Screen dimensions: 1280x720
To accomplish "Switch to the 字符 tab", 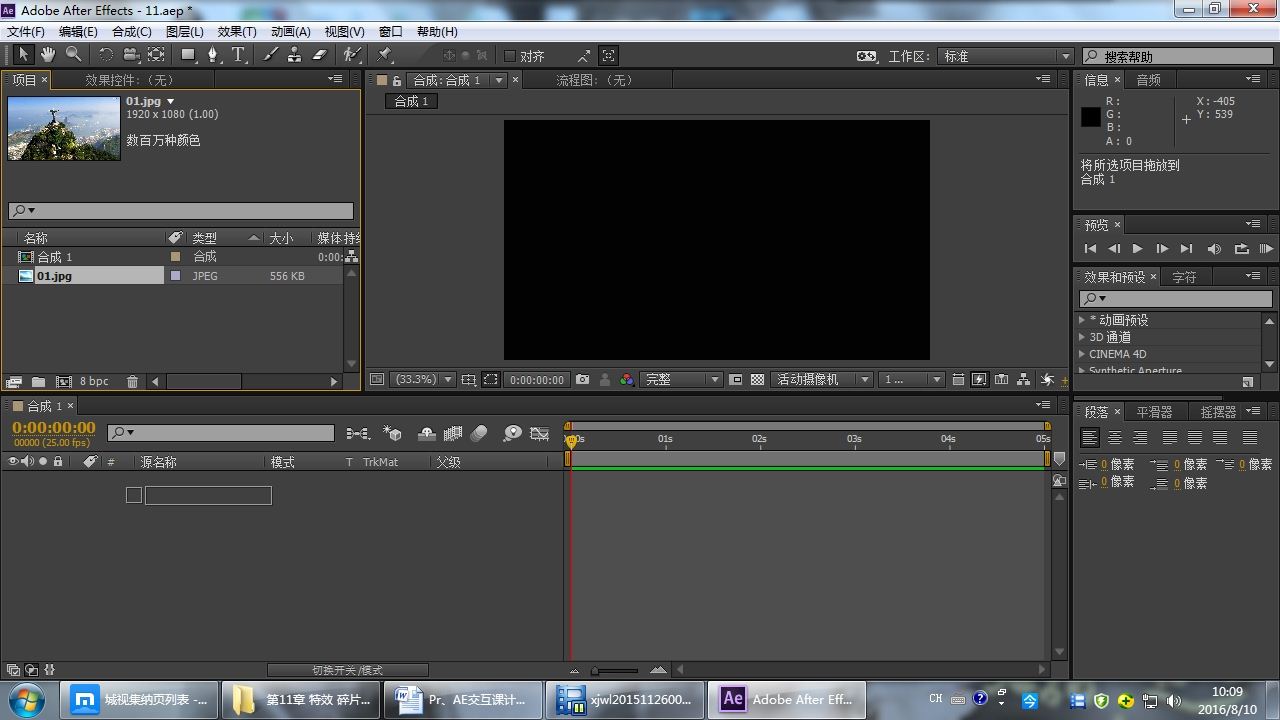I will coord(1184,277).
